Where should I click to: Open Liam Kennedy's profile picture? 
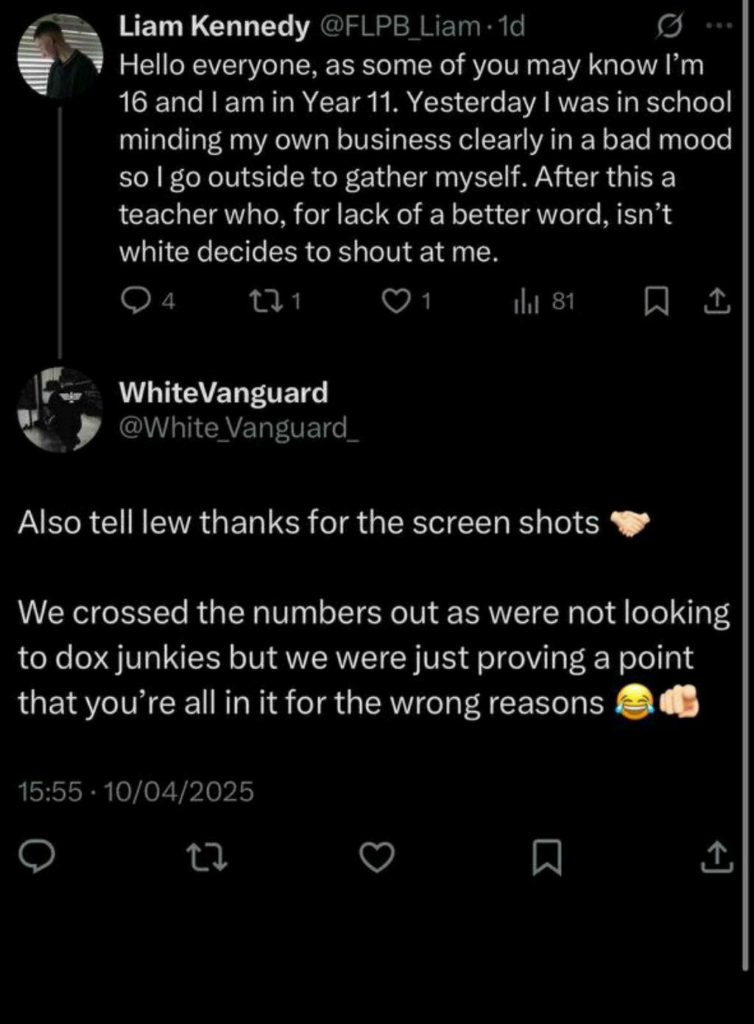[60, 57]
